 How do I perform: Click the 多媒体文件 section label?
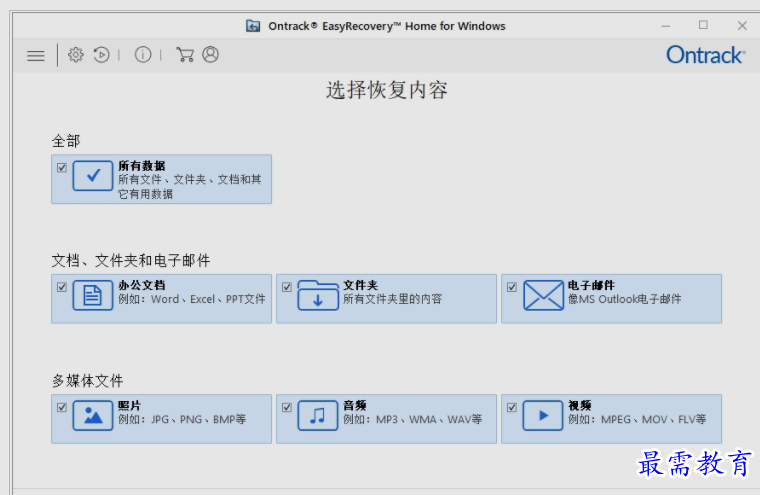point(88,381)
